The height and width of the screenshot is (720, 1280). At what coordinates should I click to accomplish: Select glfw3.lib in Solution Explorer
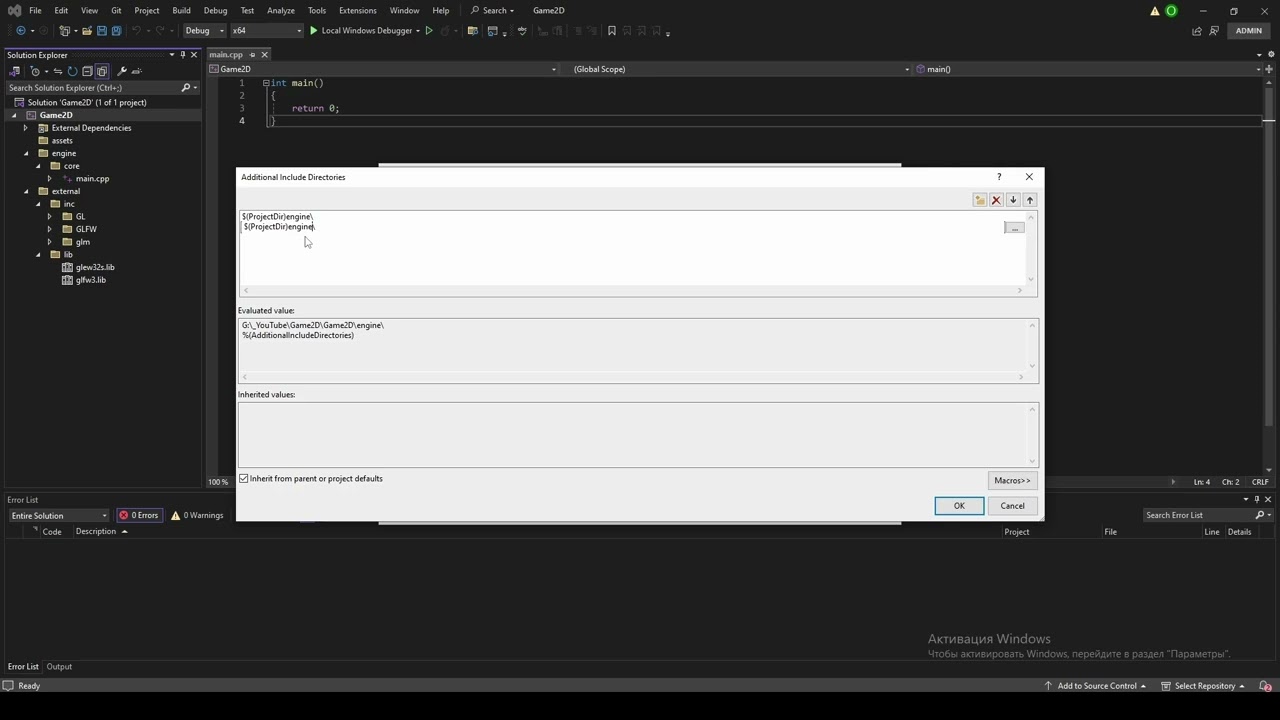[91, 280]
